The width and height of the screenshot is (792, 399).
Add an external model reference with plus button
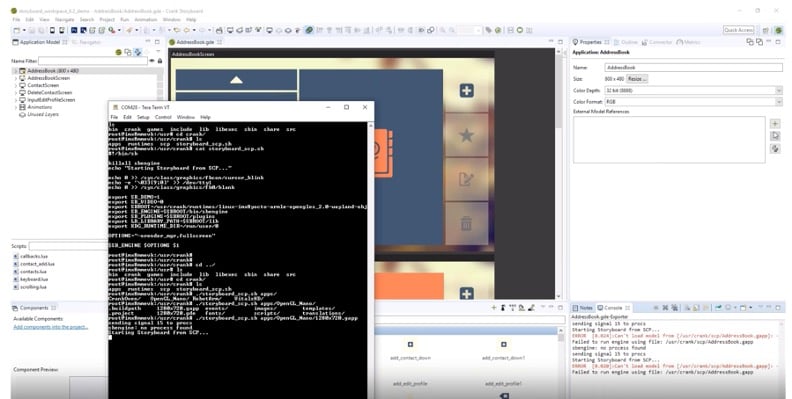pos(775,124)
